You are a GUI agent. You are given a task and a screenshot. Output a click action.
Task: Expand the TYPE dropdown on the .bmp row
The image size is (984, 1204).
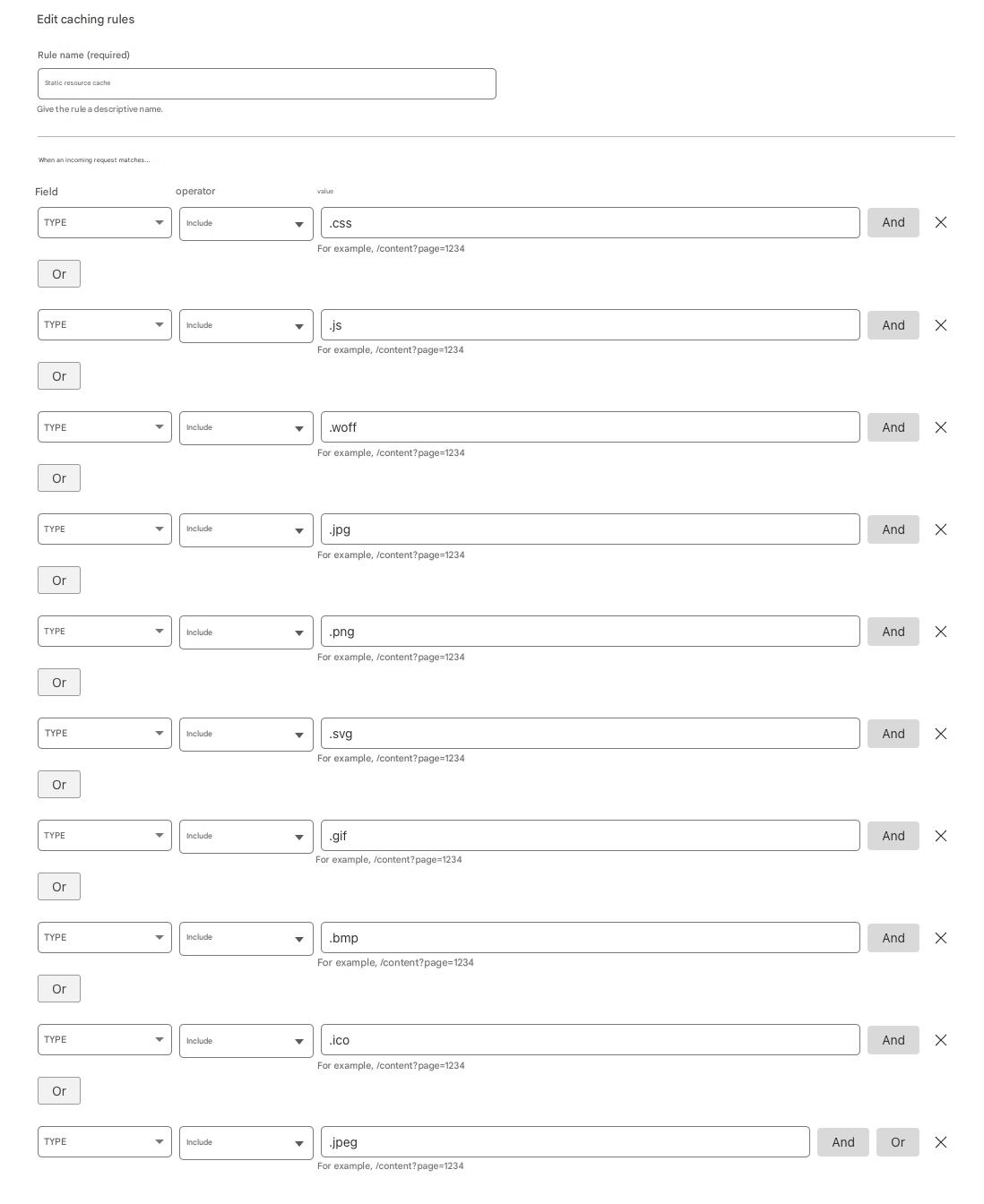point(104,937)
